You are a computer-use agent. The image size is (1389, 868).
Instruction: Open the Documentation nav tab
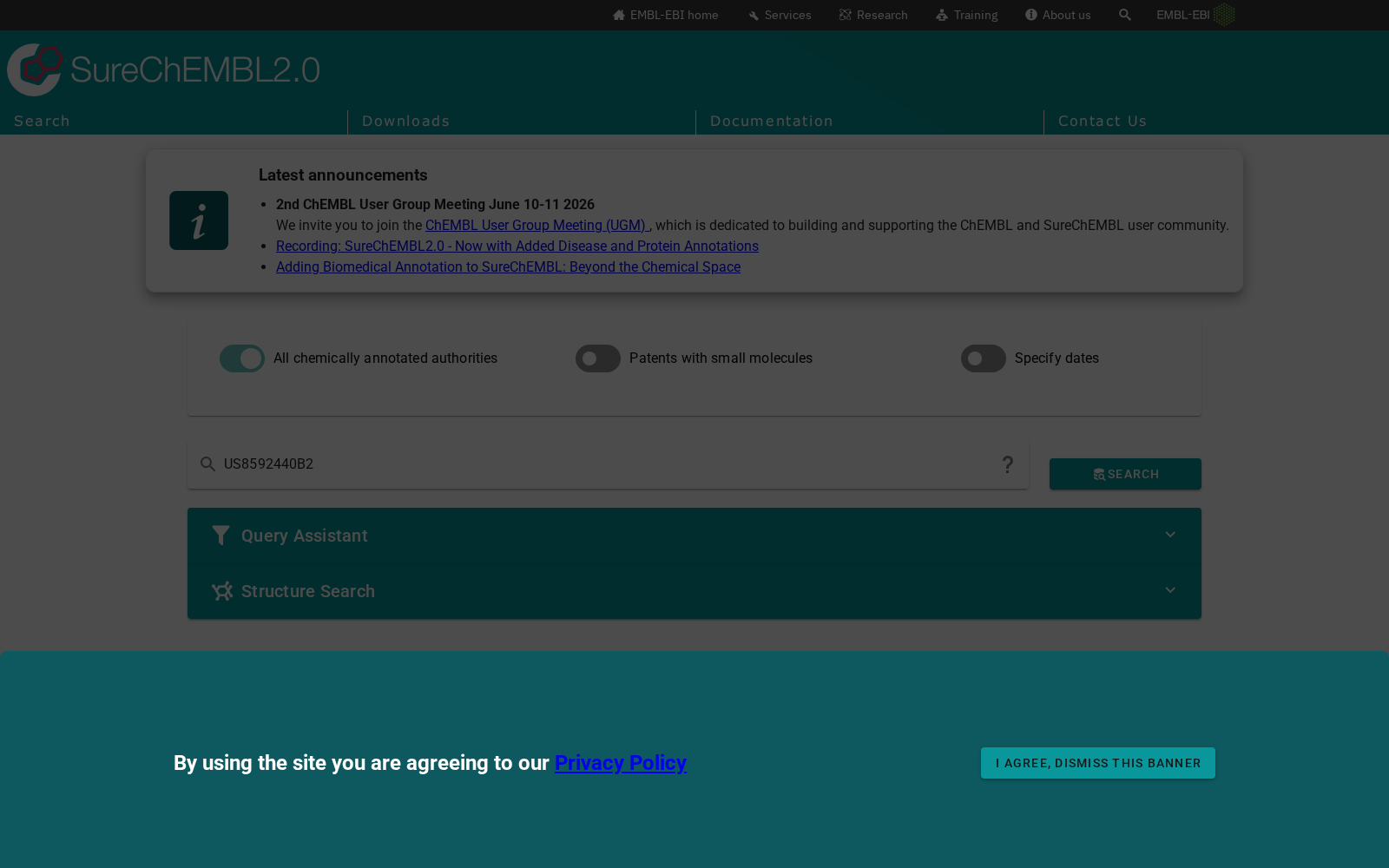[772, 122]
